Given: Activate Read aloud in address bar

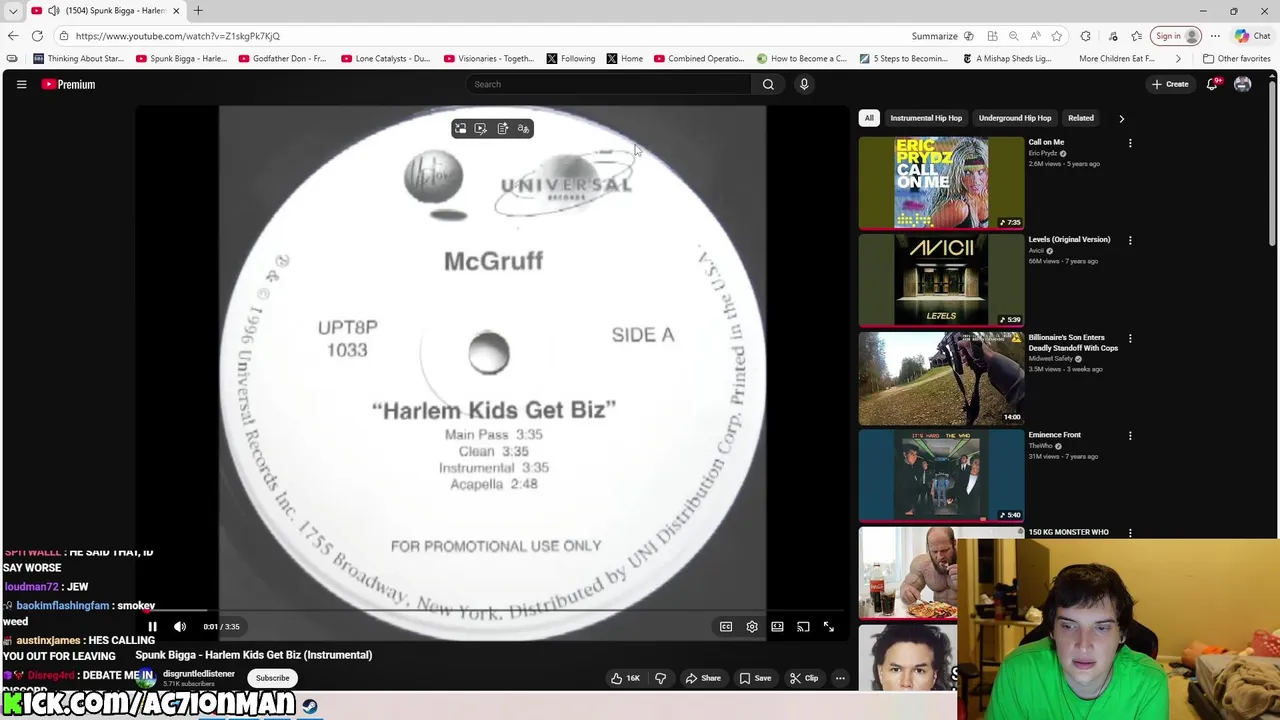Looking at the screenshot, I should click(x=1035, y=36).
